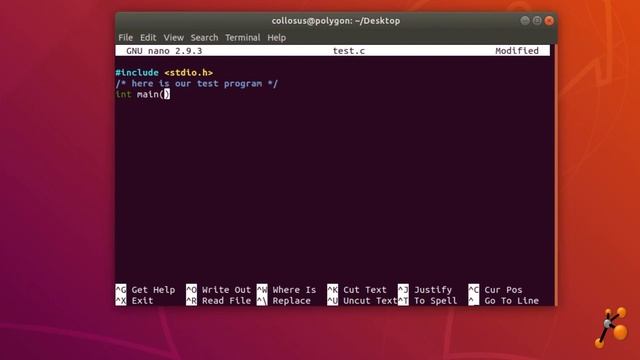Image resolution: width=640 pixels, height=360 pixels.
Task: Minimize the terminal window
Action: click(x=525, y=20)
